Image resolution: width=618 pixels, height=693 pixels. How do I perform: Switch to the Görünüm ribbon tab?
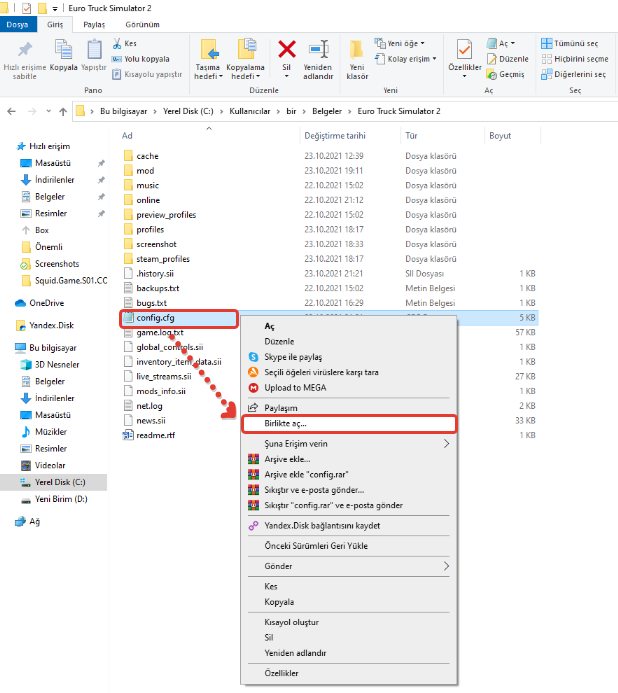pos(142,25)
